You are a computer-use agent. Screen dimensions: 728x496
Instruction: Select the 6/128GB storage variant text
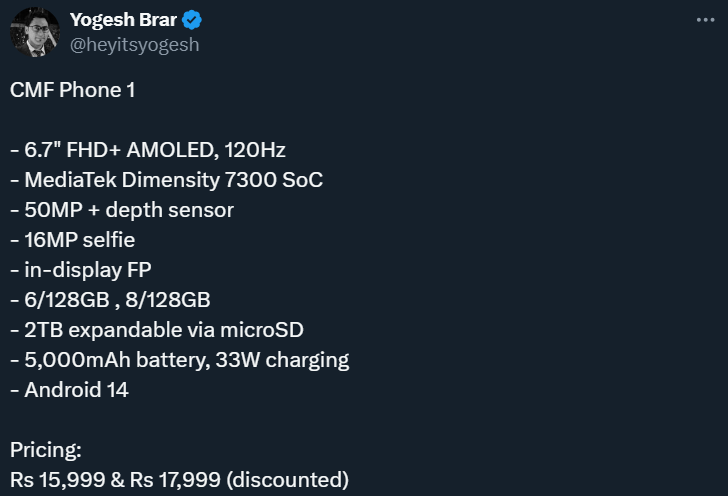(x=67, y=300)
